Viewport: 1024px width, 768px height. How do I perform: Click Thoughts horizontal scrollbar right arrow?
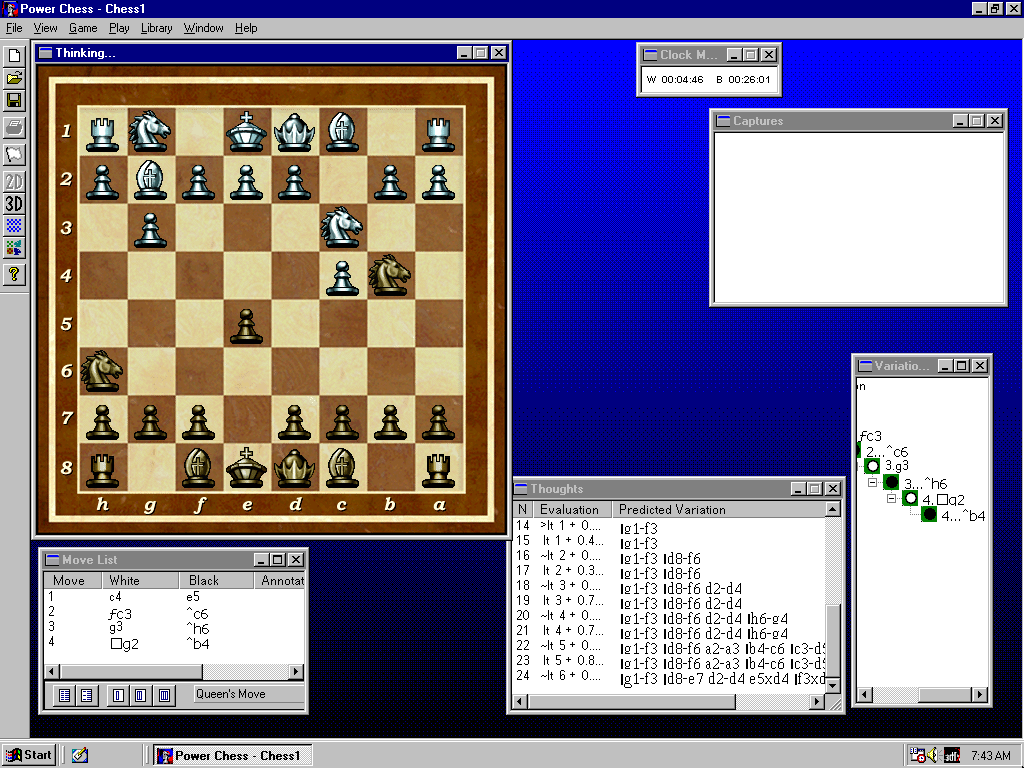[816, 701]
